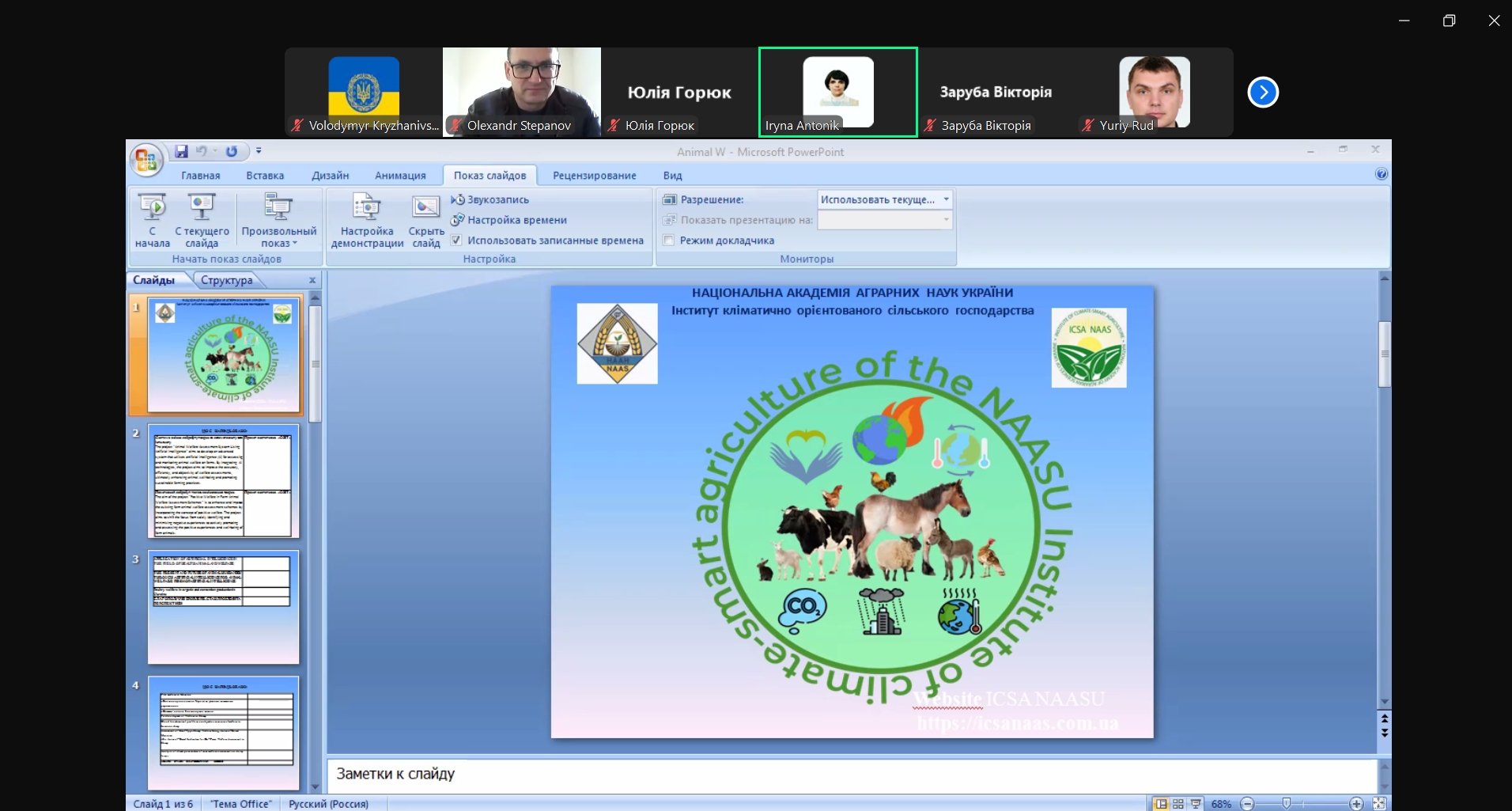Screen dimensions: 1512x811
Task: Enable presenter view mode checkbox
Action: pos(669,241)
